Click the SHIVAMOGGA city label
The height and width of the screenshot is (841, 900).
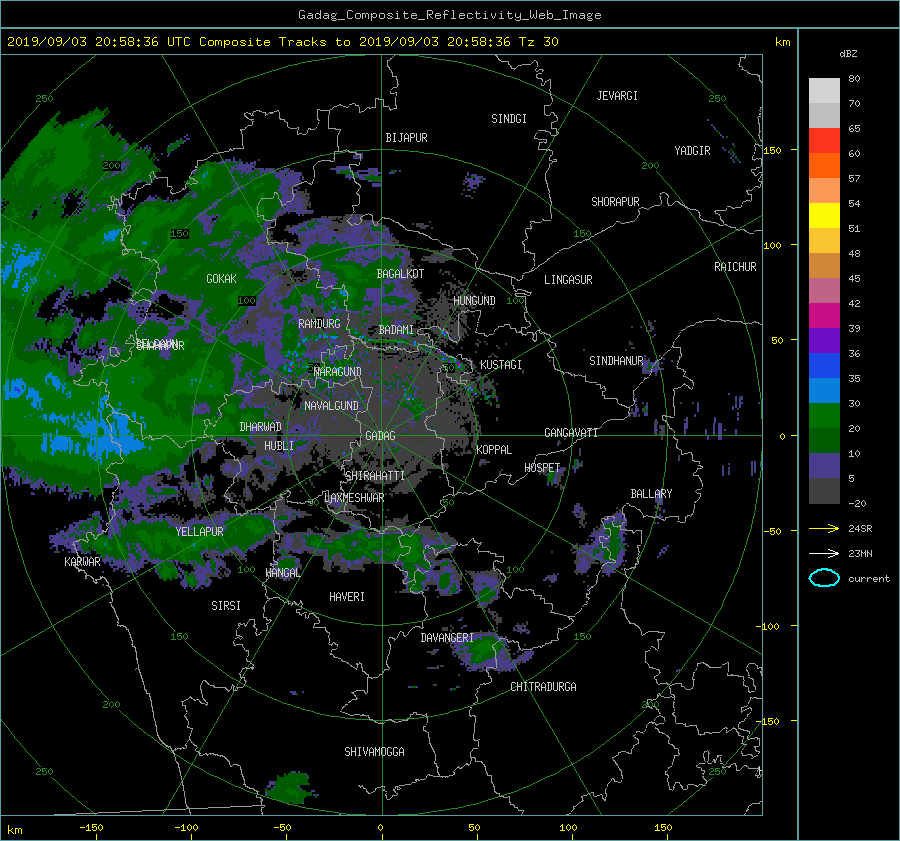click(374, 752)
